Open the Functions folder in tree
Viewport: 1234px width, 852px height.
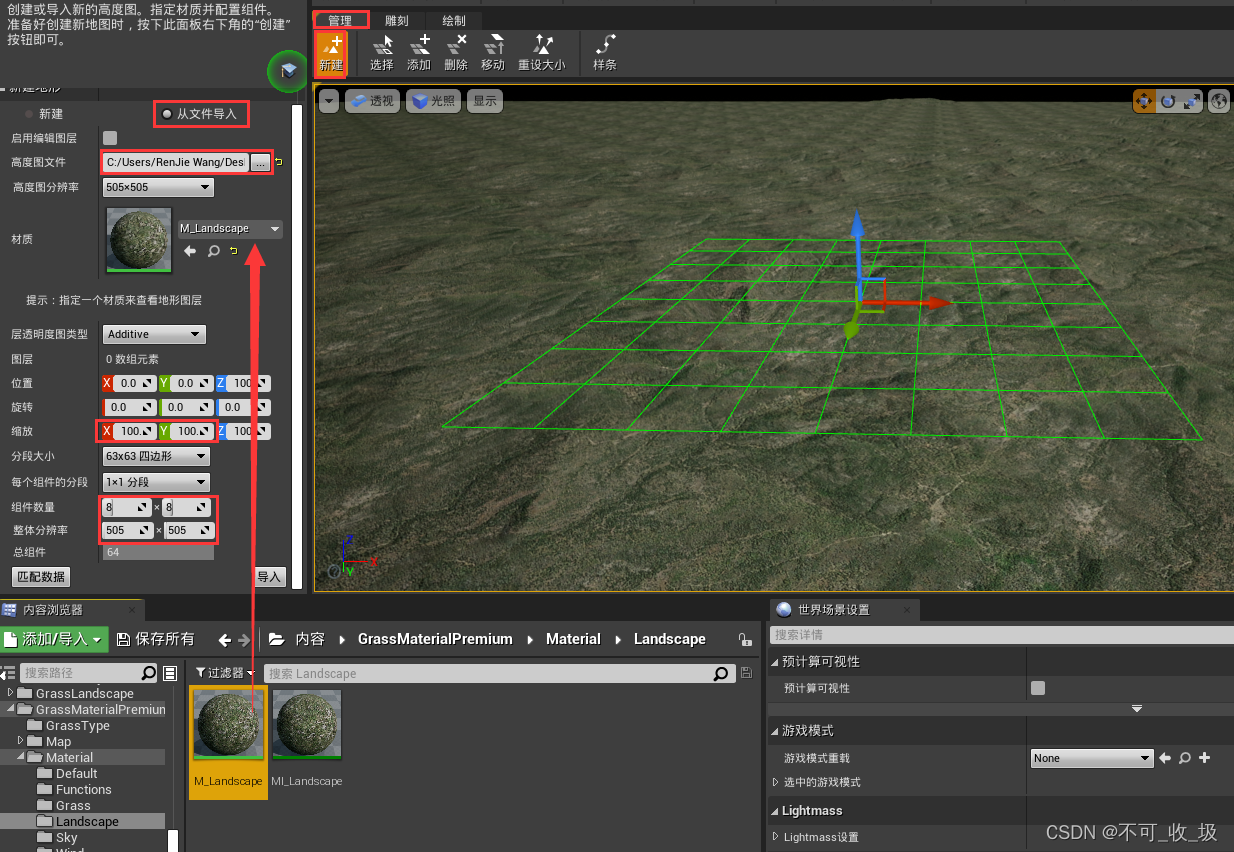point(84,790)
